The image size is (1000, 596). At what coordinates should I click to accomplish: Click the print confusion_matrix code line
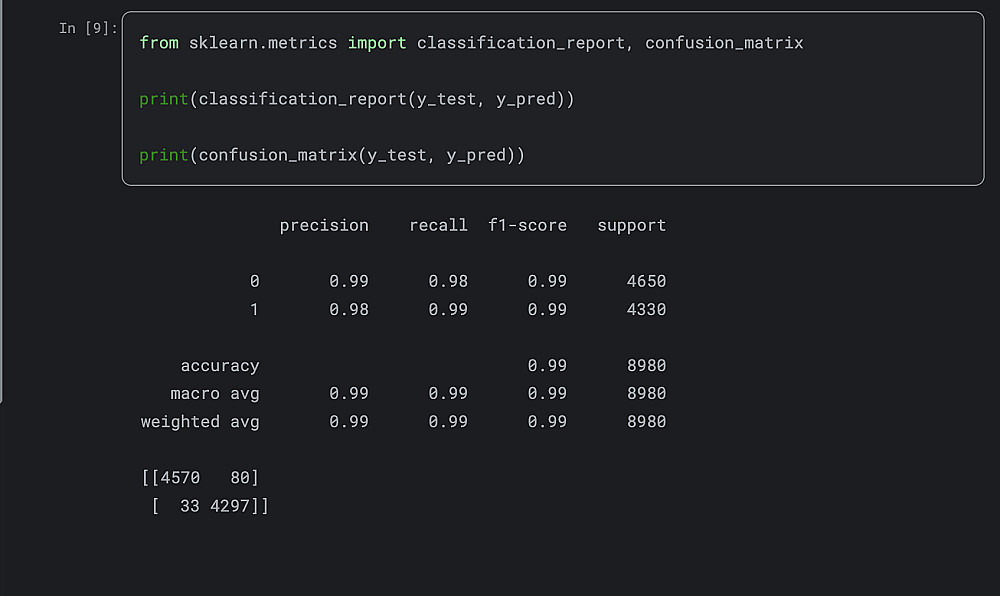point(331,155)
